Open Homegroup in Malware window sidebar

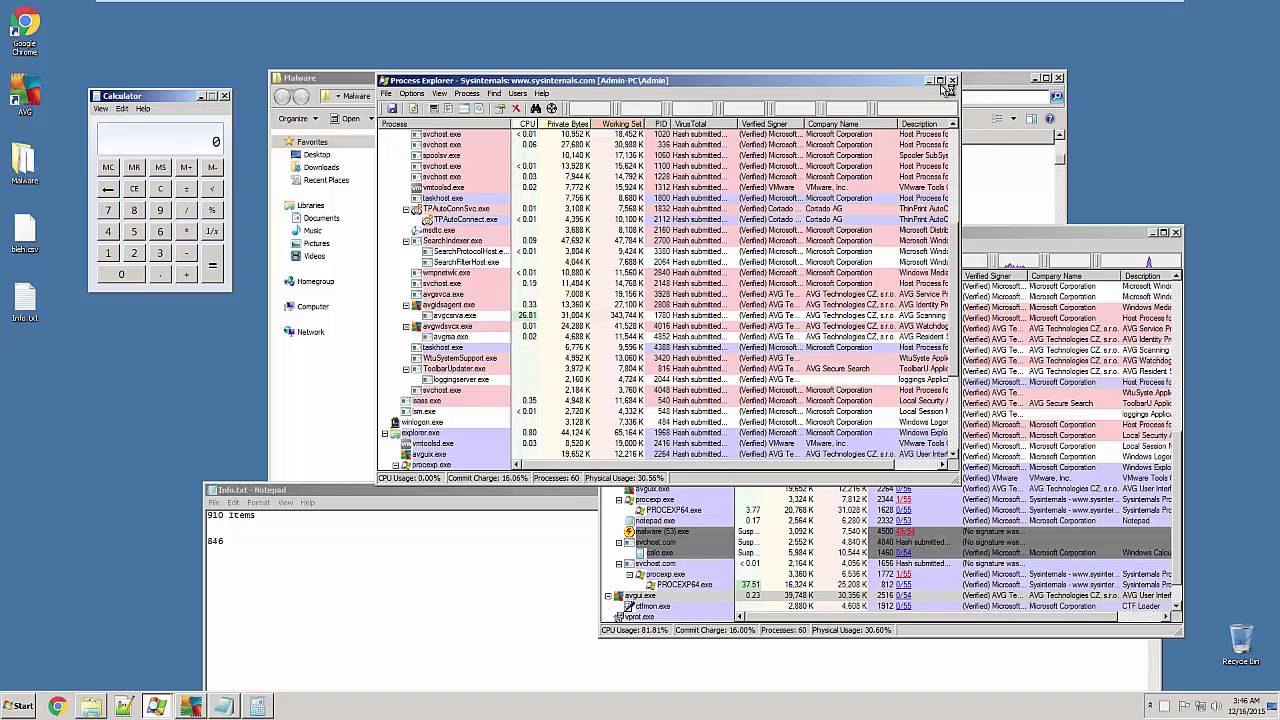309,282
